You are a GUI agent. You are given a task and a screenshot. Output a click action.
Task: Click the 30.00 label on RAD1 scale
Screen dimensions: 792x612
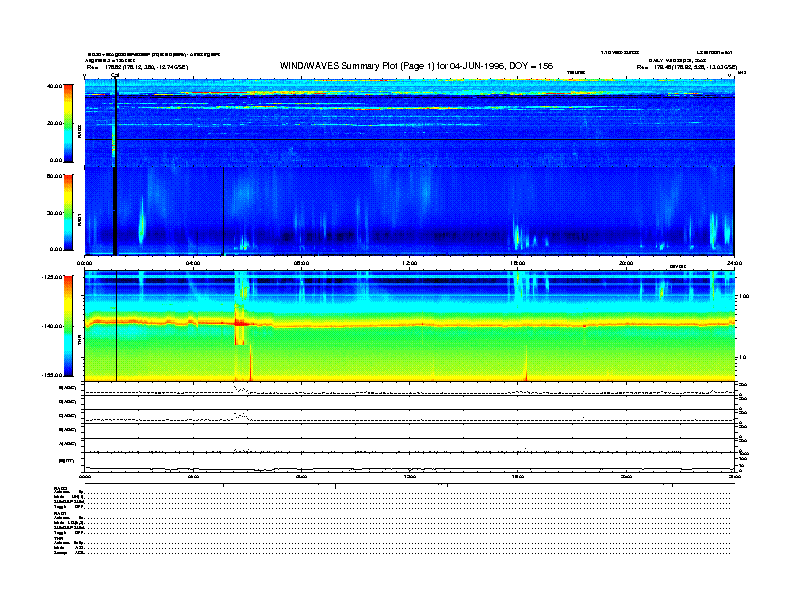point(54,213)
